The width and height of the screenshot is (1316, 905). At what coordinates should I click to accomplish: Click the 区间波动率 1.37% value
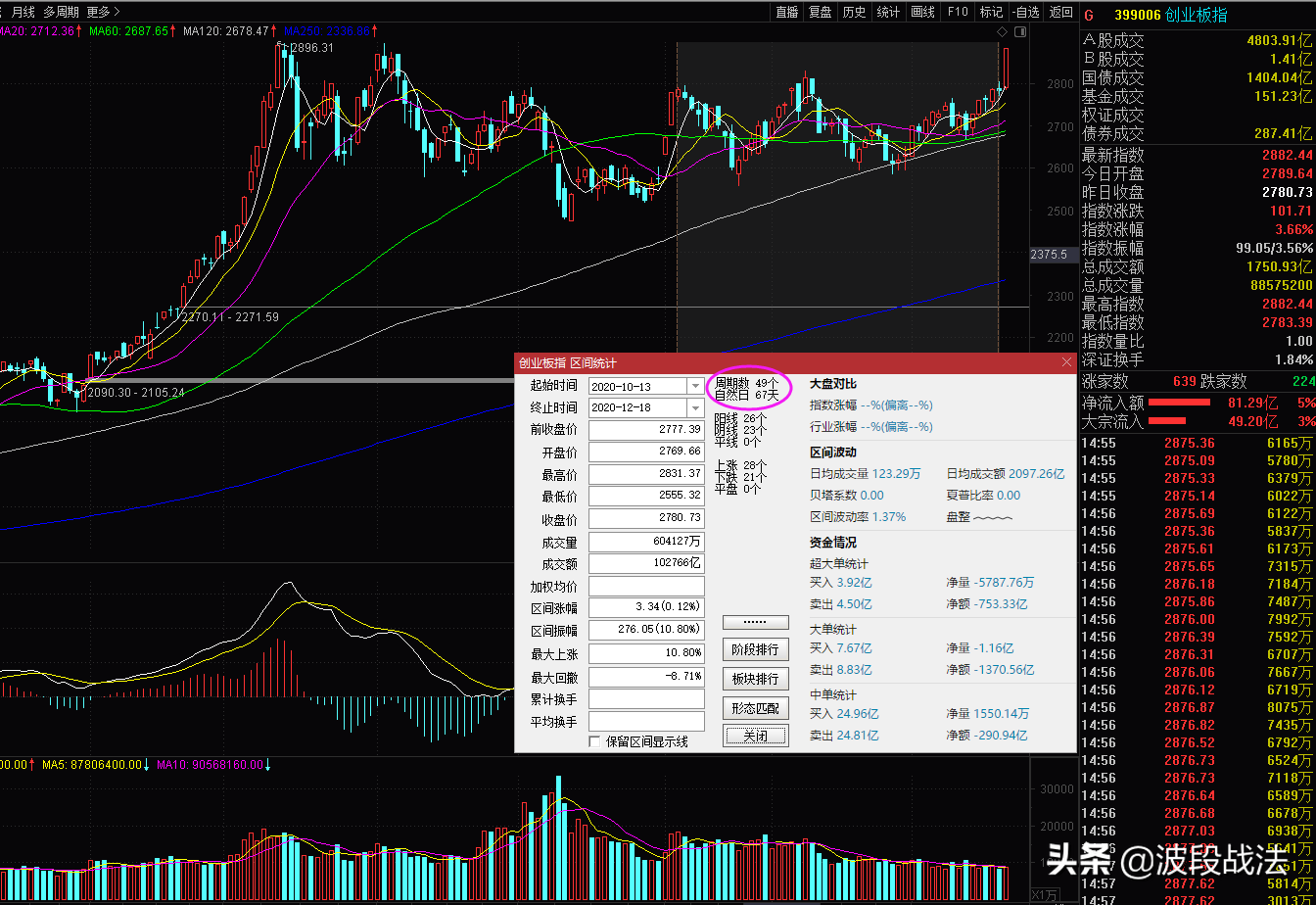pyautogui.click(x=889, y=517)
